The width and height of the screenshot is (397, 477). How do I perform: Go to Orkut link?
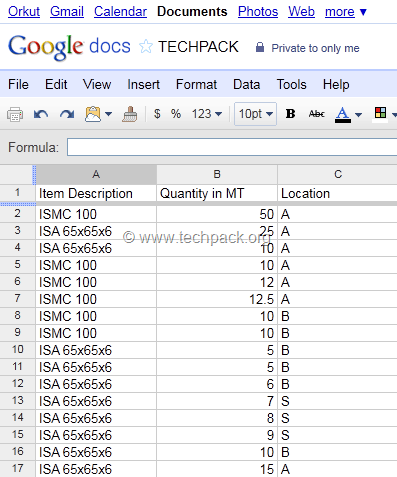click(x=24, y=12)
